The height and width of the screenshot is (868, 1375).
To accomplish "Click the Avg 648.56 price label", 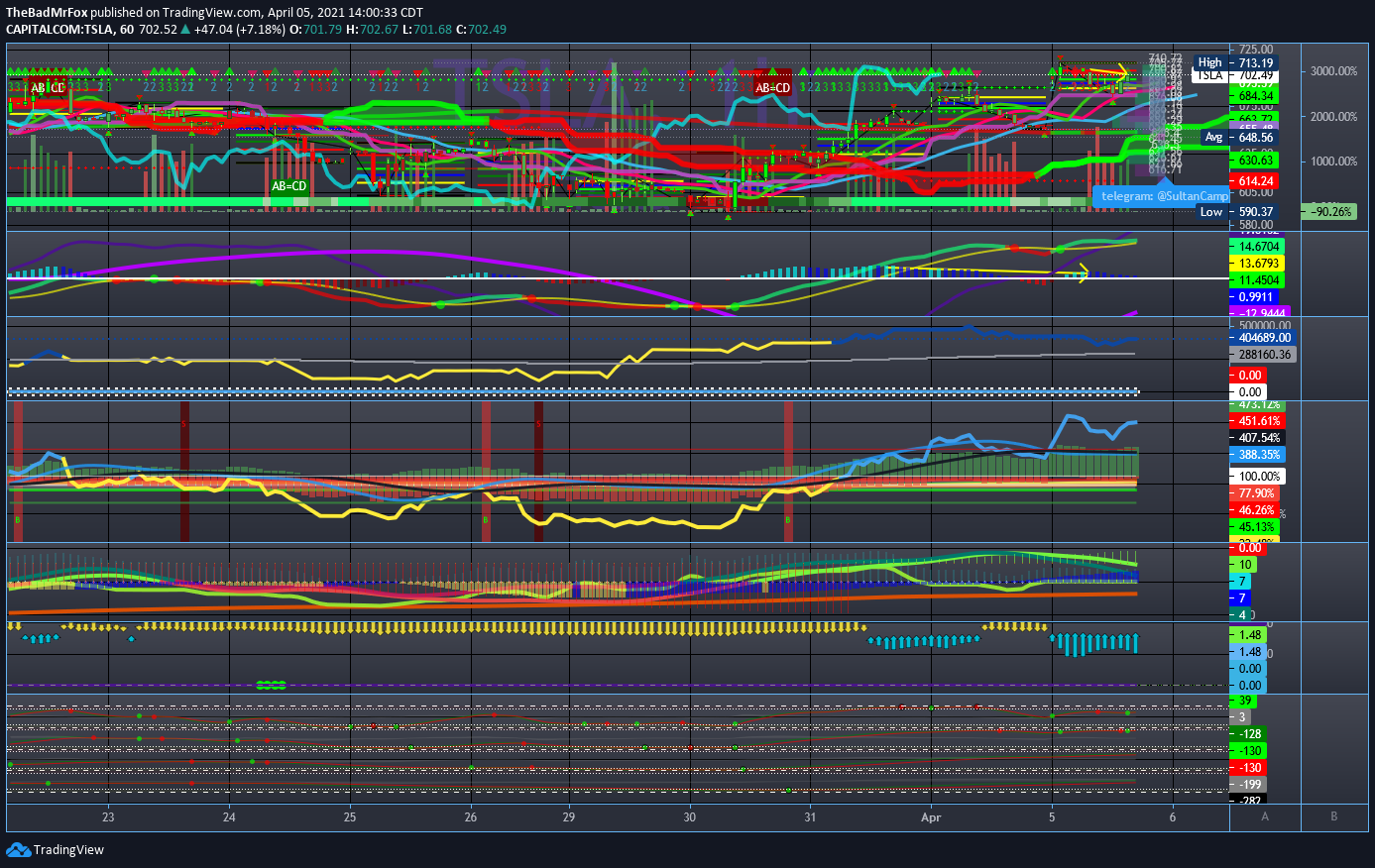I will (x=1239, y=138).
